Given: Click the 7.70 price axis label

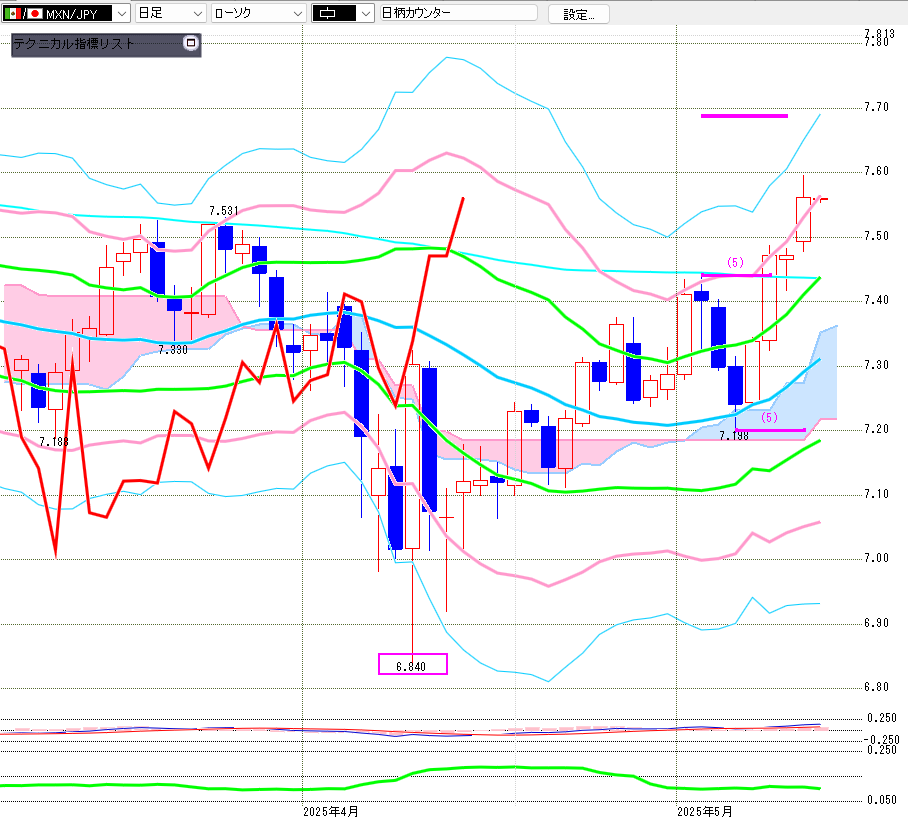Looking at the screenshot, I should (x=876, y=107).
